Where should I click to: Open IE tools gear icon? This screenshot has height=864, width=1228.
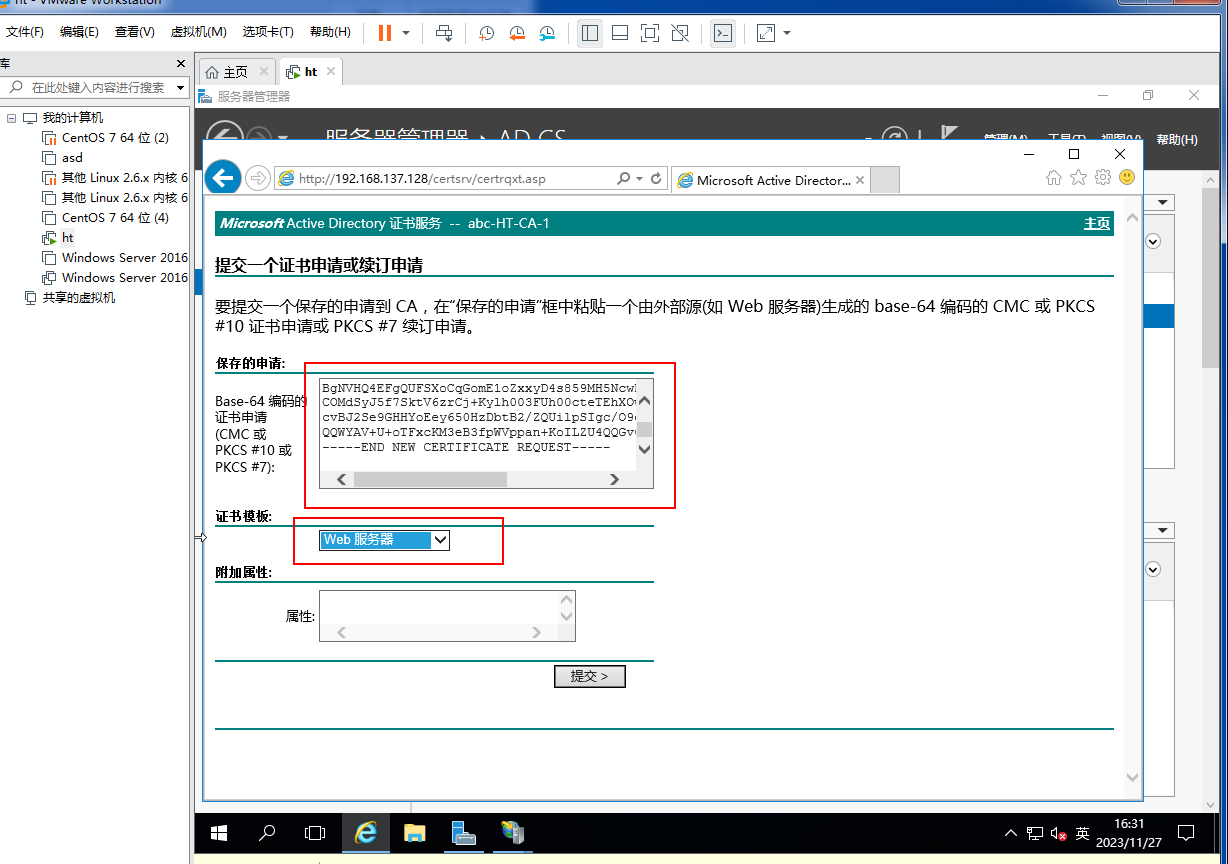(x=1103, y=177)
